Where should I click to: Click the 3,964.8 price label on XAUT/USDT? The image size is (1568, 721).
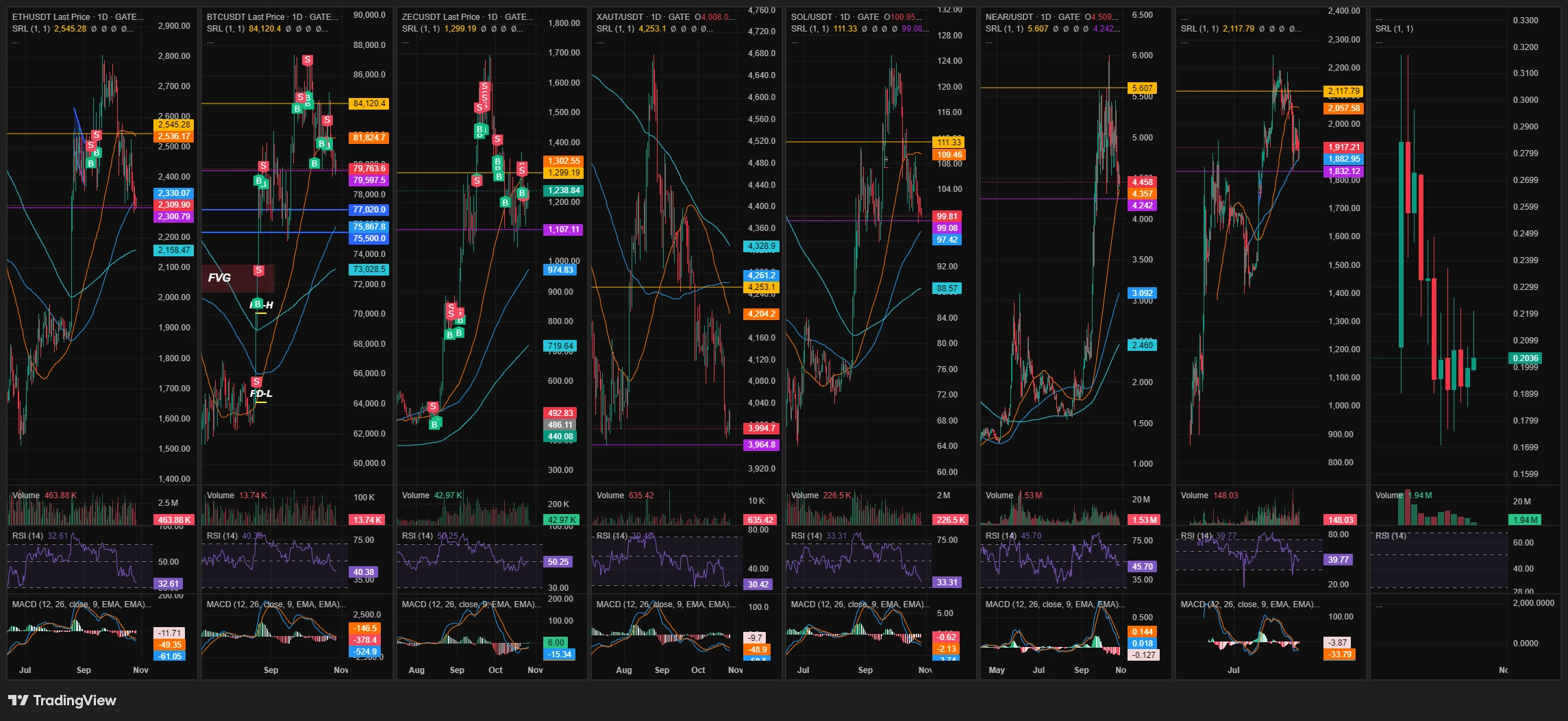click(761, 445)
